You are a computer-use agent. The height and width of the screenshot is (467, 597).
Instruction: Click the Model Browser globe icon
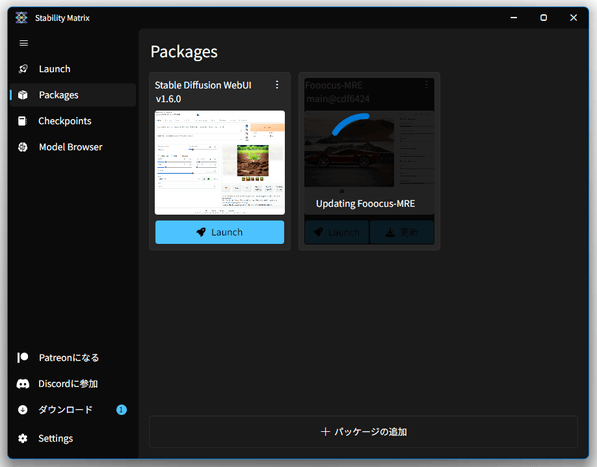(x=23, y=147)
